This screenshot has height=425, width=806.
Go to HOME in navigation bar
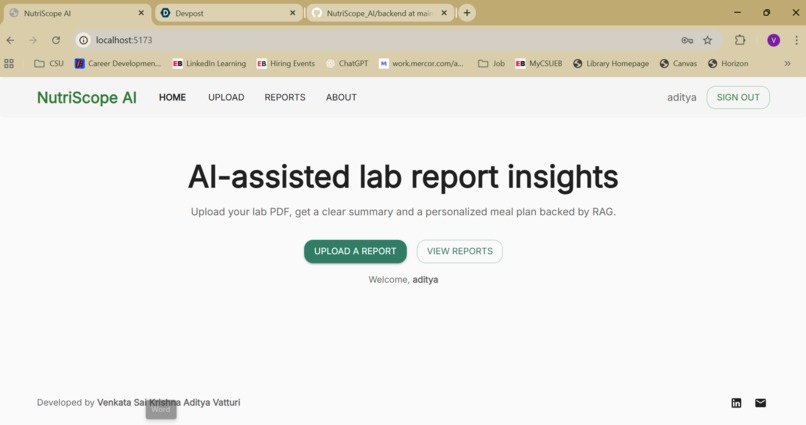coord(172,97)
